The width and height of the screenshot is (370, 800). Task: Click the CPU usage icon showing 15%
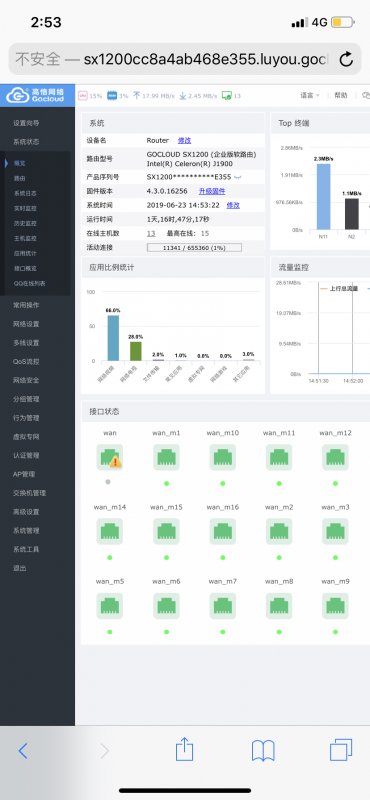(83, 95)
